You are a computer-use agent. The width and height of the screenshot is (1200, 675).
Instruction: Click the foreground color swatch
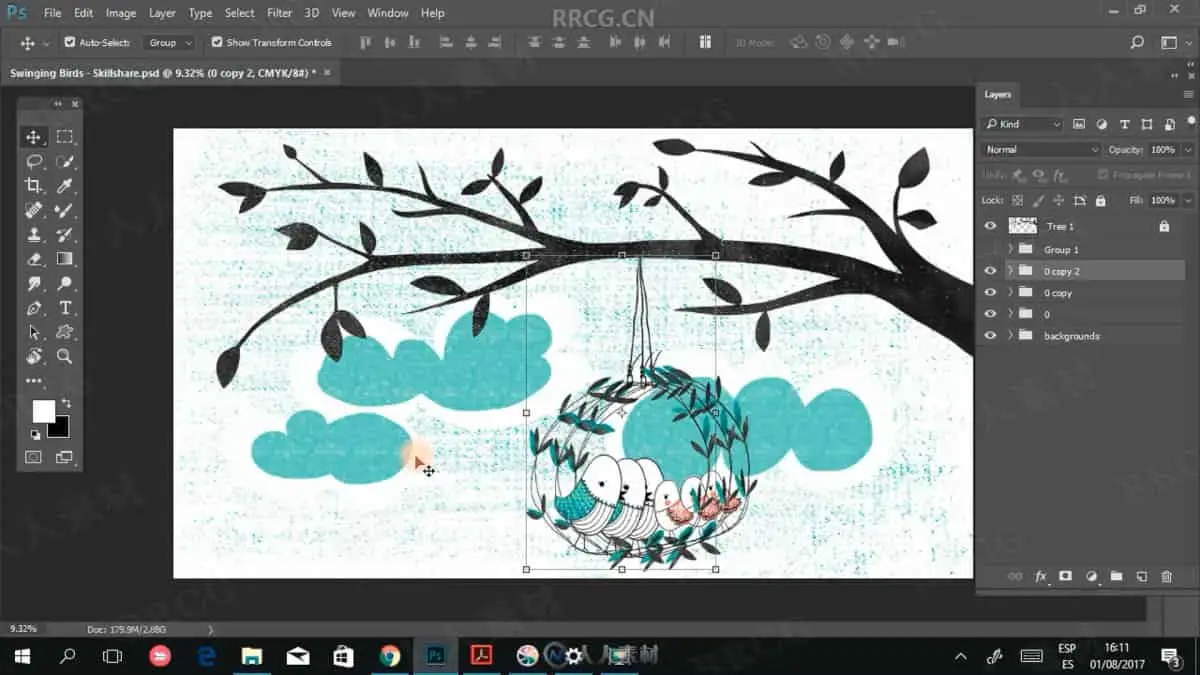point(43,412)
